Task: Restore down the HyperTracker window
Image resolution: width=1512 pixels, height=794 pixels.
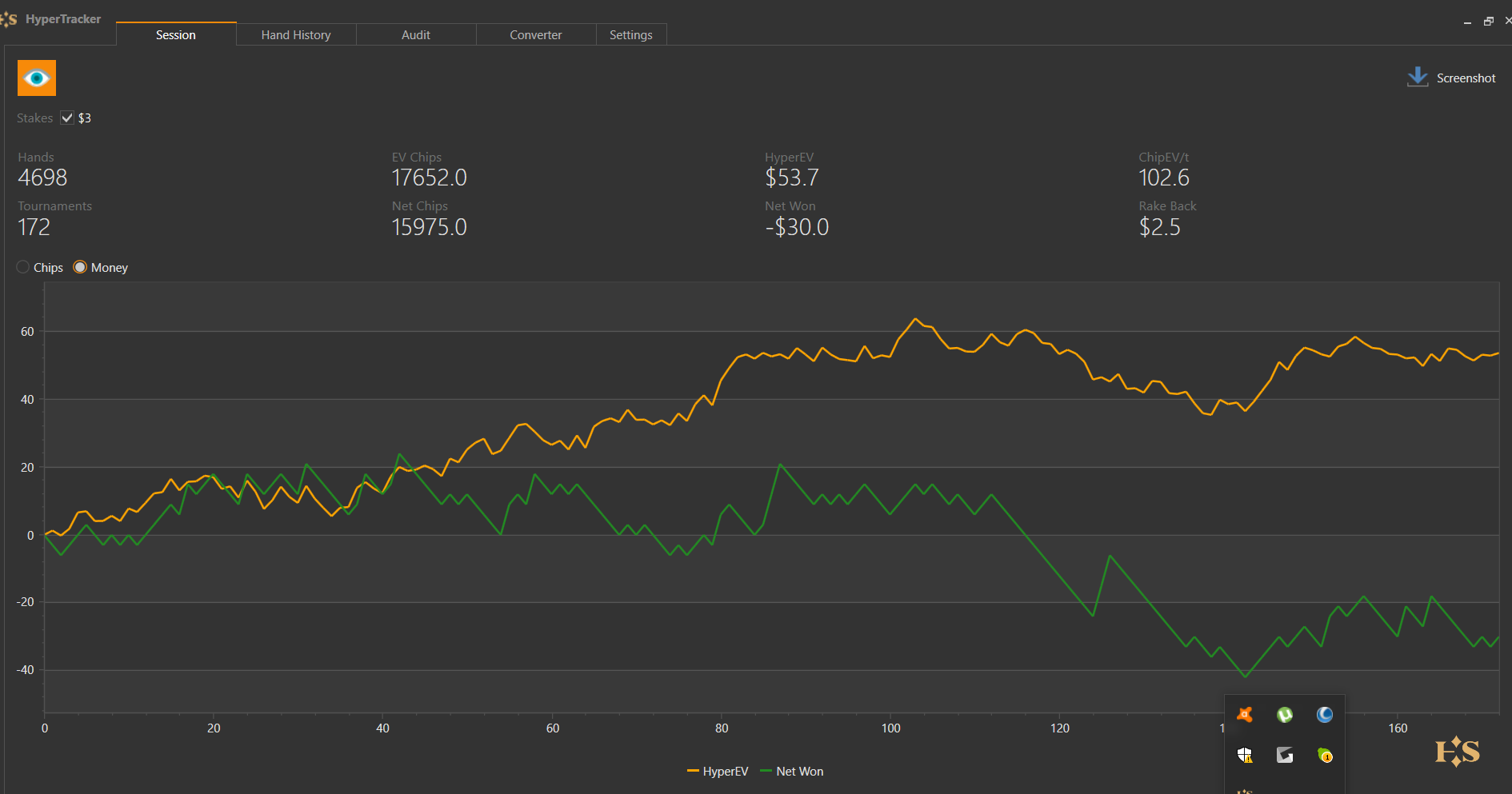Action: 1489,22
